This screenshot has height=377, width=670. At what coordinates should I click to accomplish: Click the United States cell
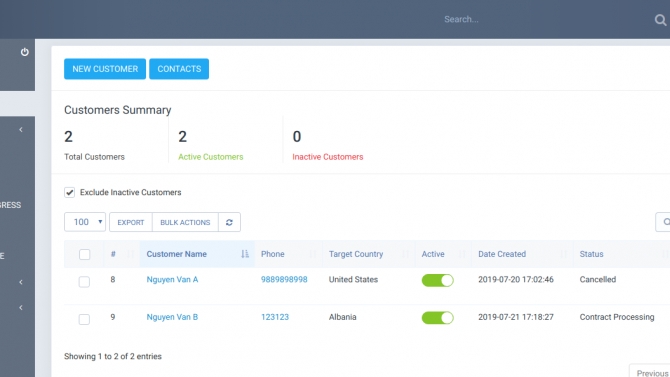(x=353, y=280)
